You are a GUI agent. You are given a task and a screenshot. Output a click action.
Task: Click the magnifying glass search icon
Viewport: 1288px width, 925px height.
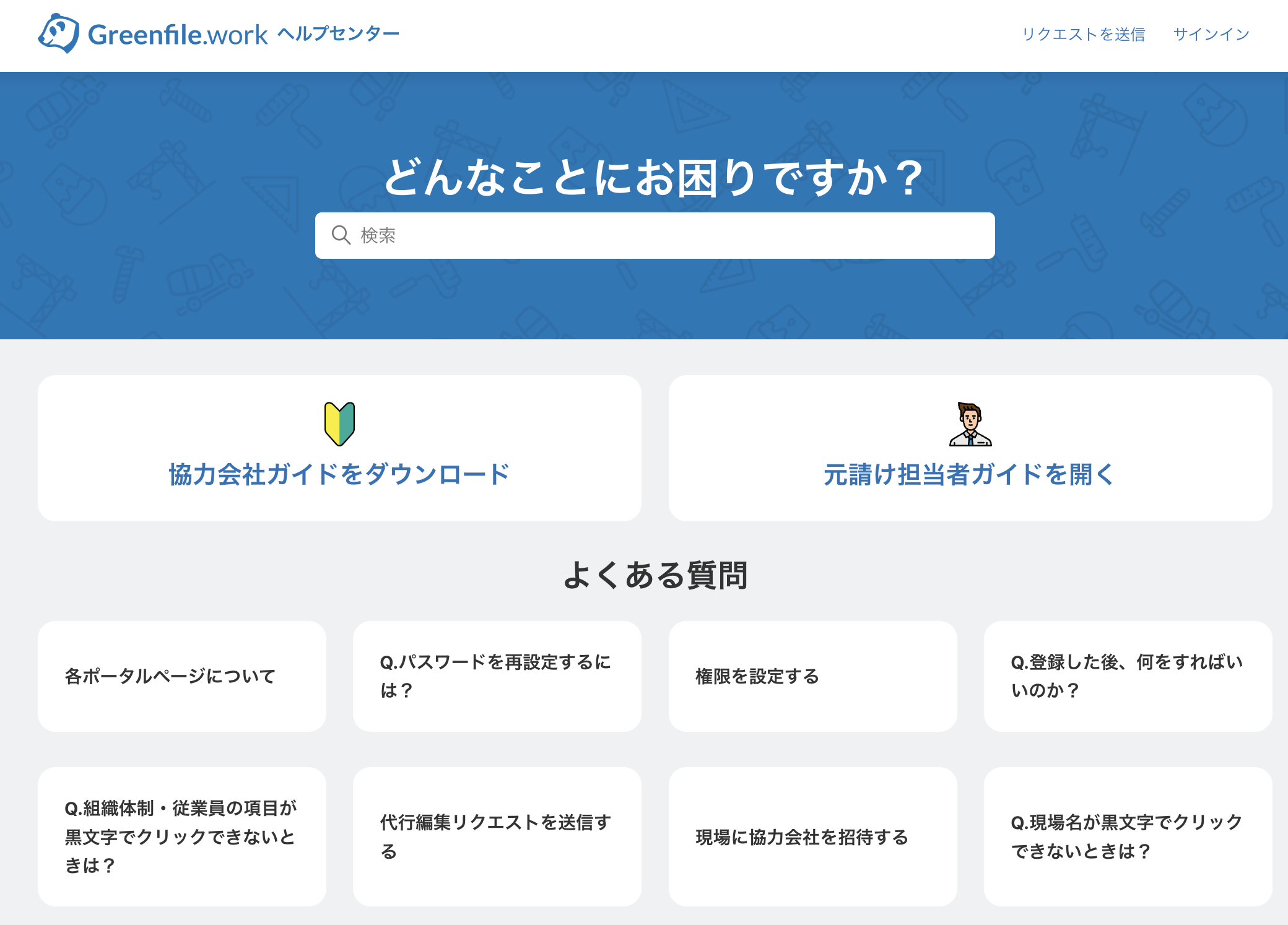pos(341,235)
